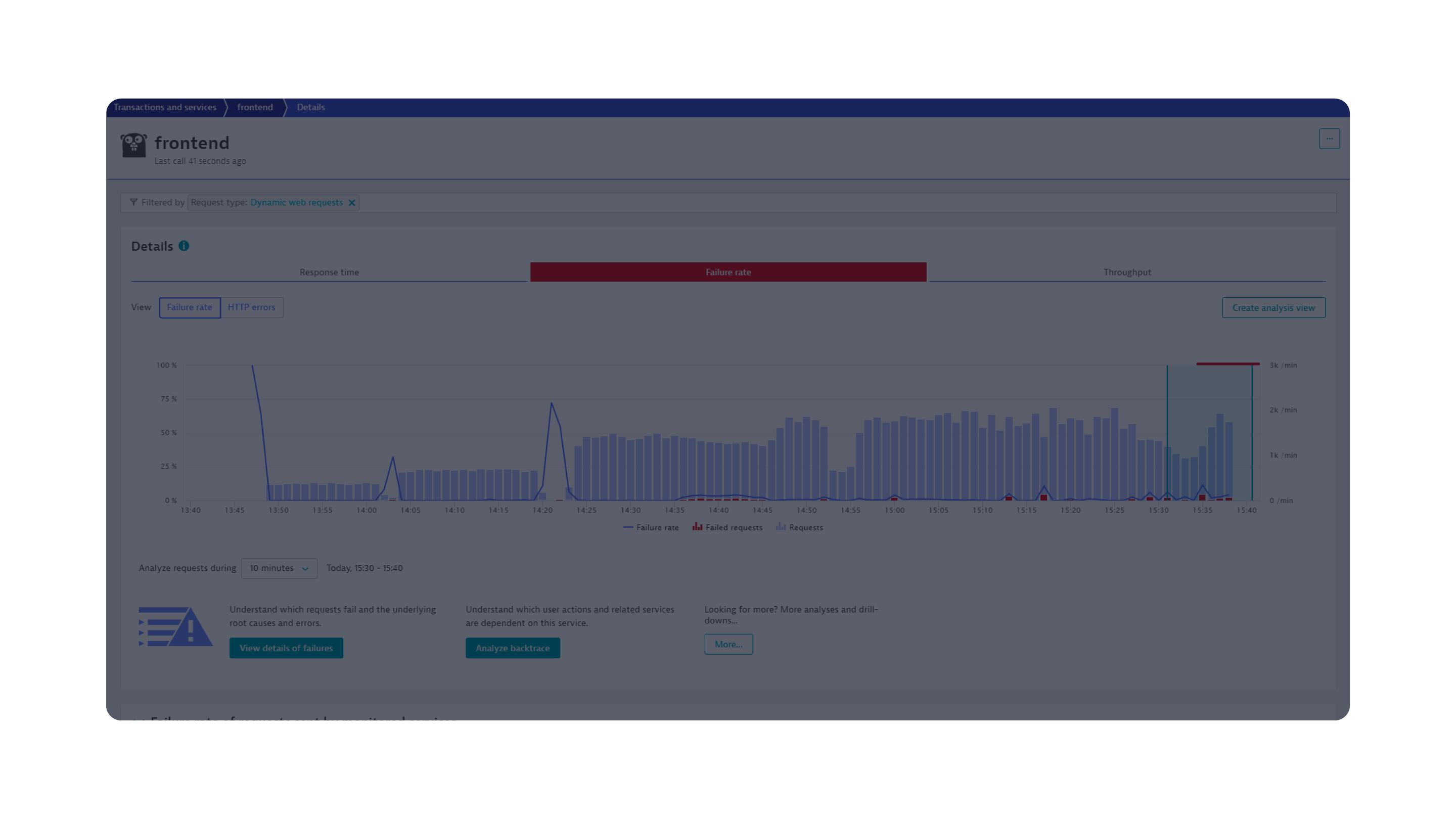This screenshot has width=1456, height=819.
Task: Open the 10 minutes timeframe dropdown
Action: (x=279, y=568)
